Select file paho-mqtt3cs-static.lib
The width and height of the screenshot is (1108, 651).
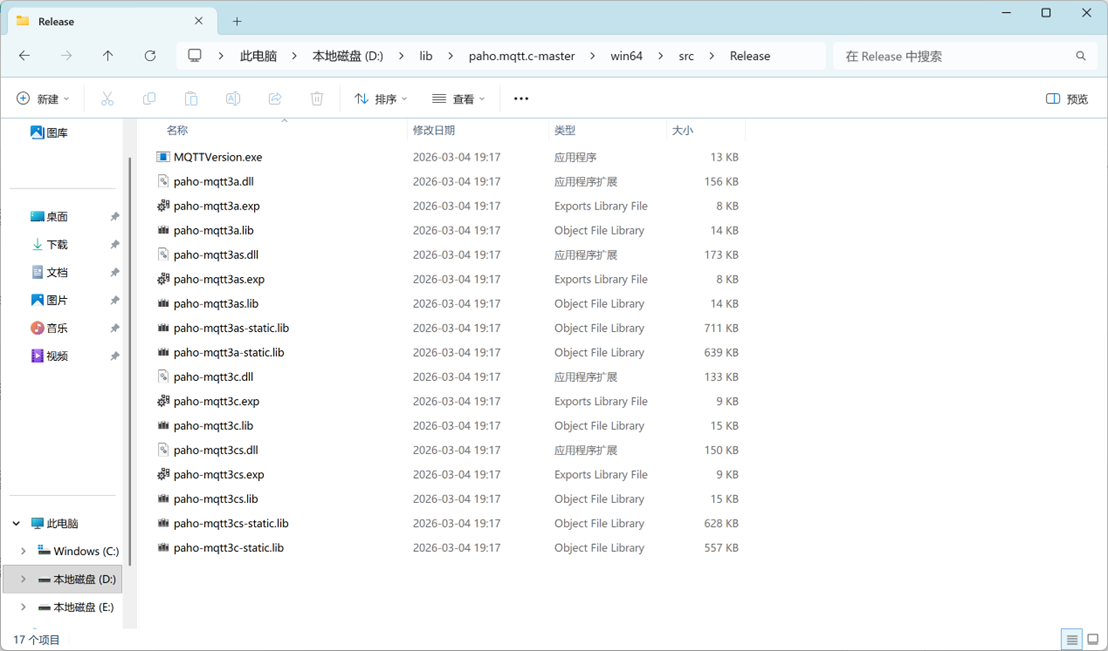pos(231,523)
